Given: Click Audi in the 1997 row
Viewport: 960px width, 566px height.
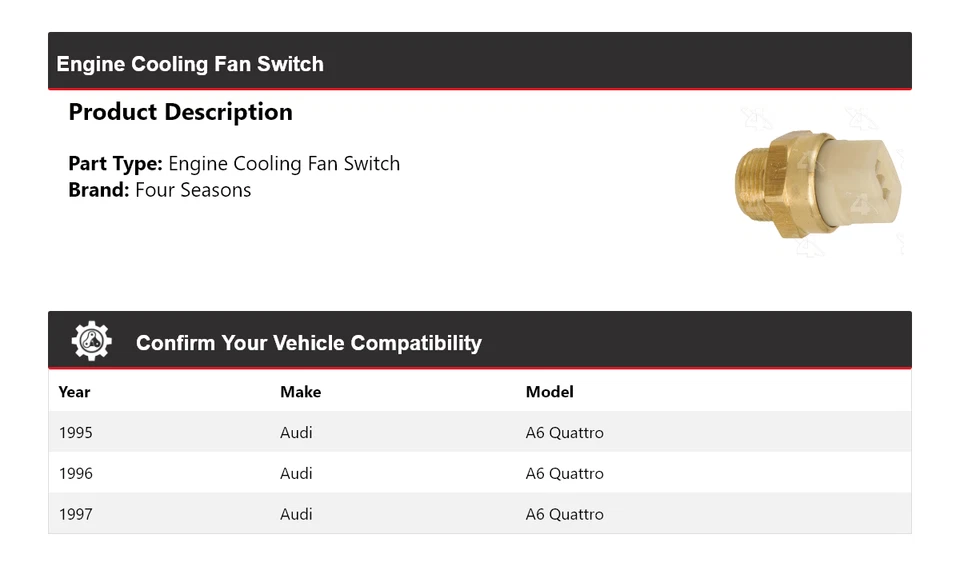Looking at the screenshot, I should click(296, 514).
